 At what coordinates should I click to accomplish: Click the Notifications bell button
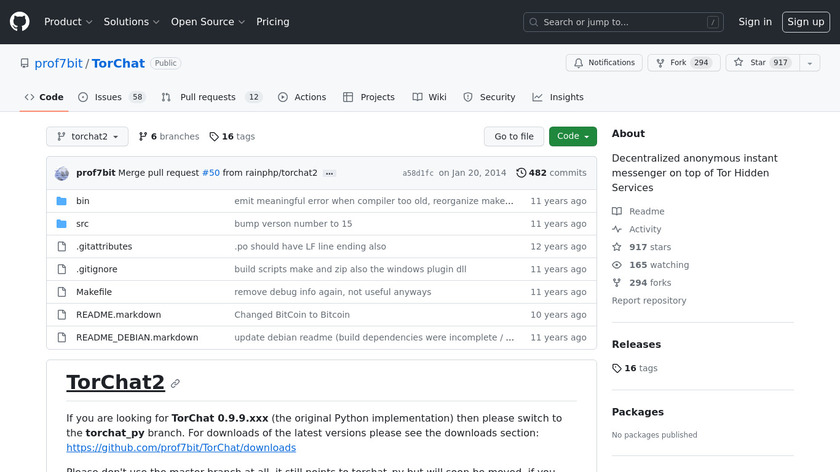click(x=604, y=63)
